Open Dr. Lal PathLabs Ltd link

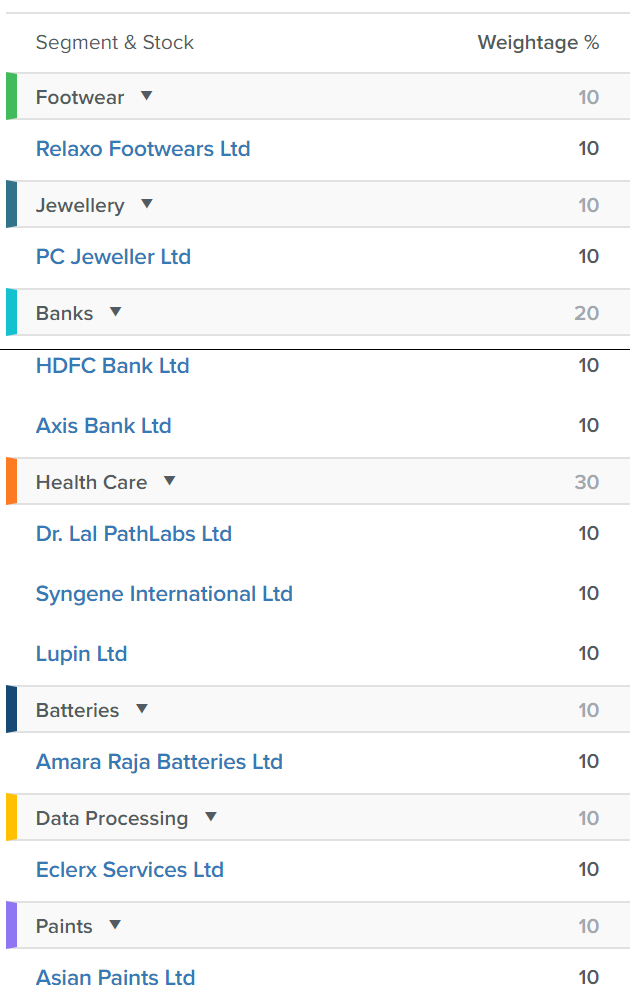134,534
